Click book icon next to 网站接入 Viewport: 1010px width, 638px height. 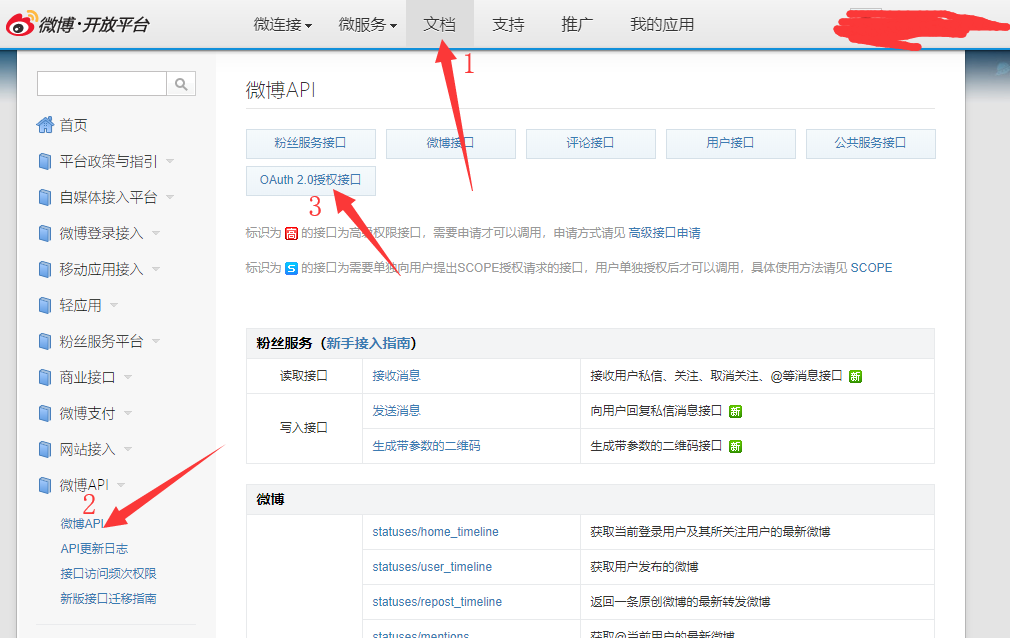[44, 449]
